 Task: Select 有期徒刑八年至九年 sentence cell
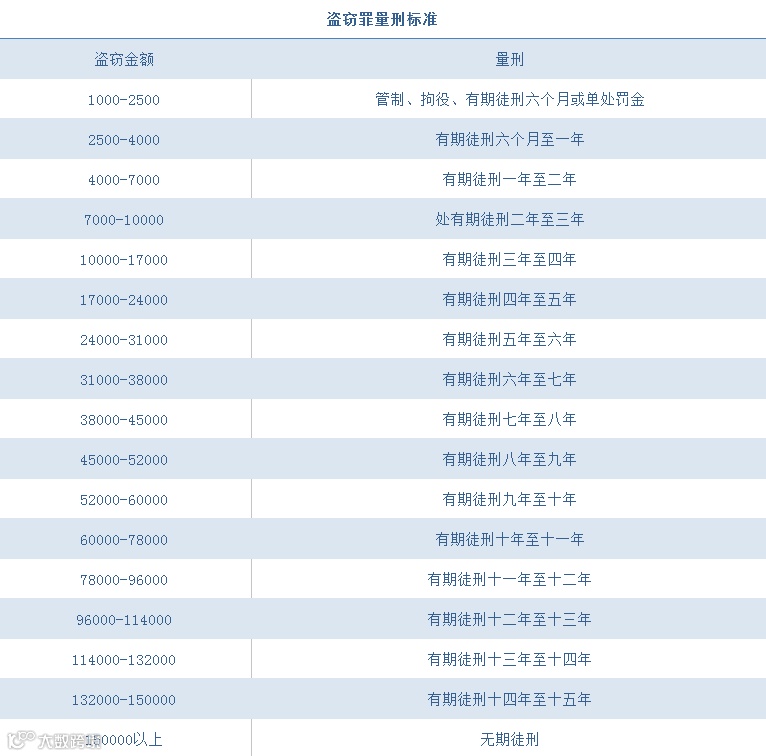pyautogui.click(x=510, y=460)
